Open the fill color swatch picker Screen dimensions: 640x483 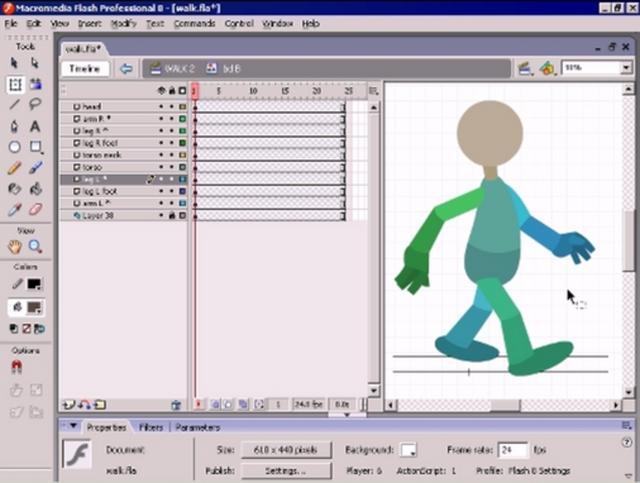[34, 308]
